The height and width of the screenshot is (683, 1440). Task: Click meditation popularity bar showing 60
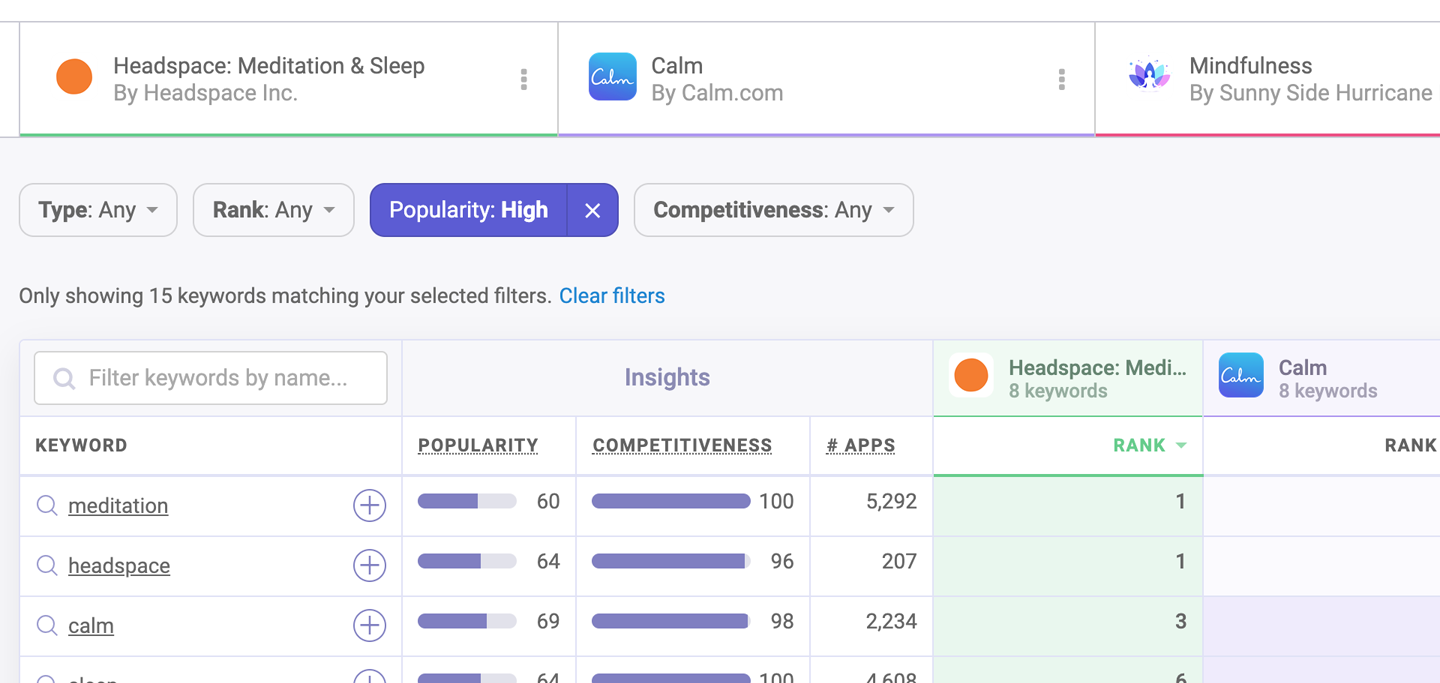point(467,501)
